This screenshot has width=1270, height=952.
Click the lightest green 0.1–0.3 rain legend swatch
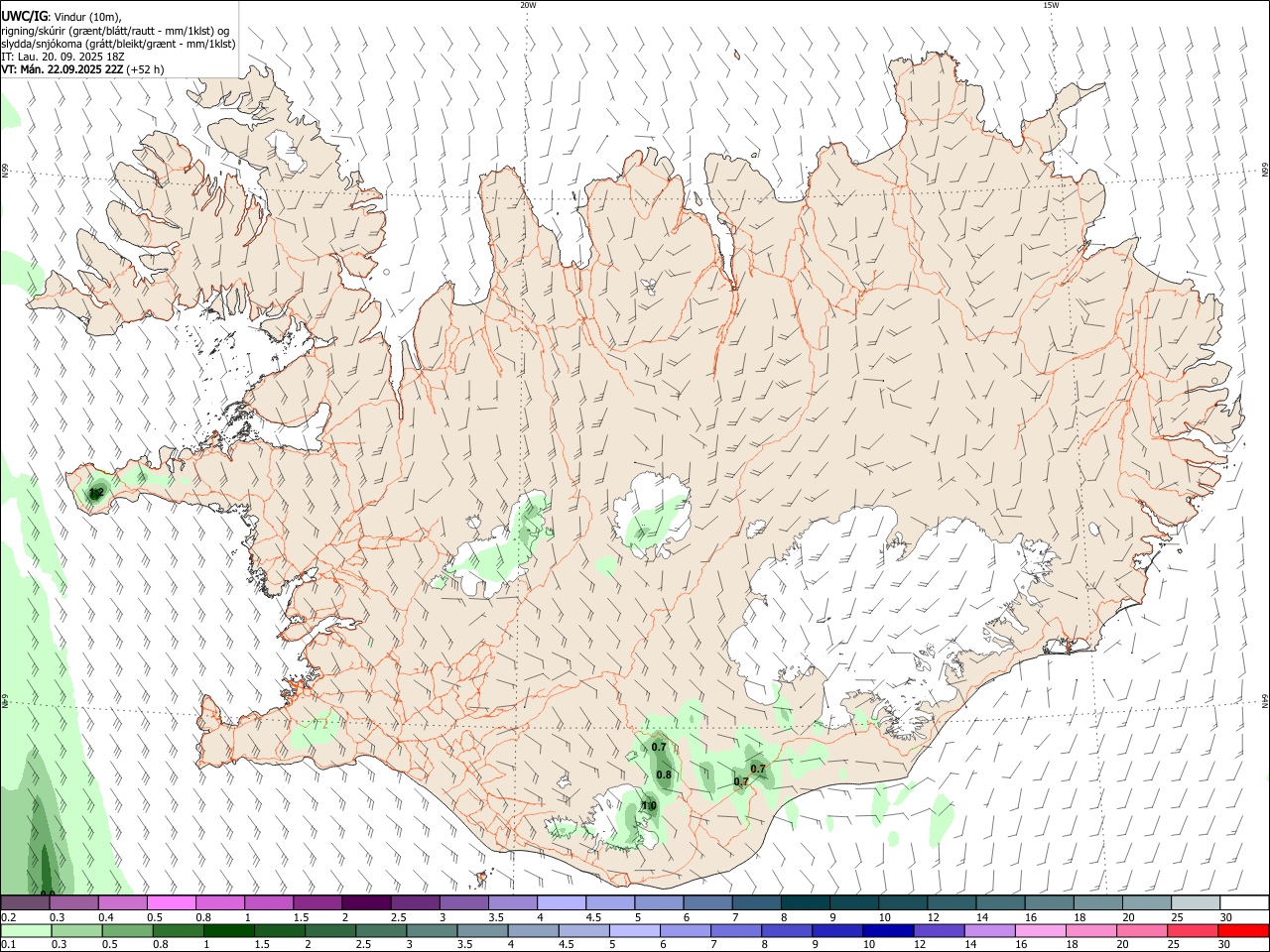pyautogui.click(x=25, y=931)
